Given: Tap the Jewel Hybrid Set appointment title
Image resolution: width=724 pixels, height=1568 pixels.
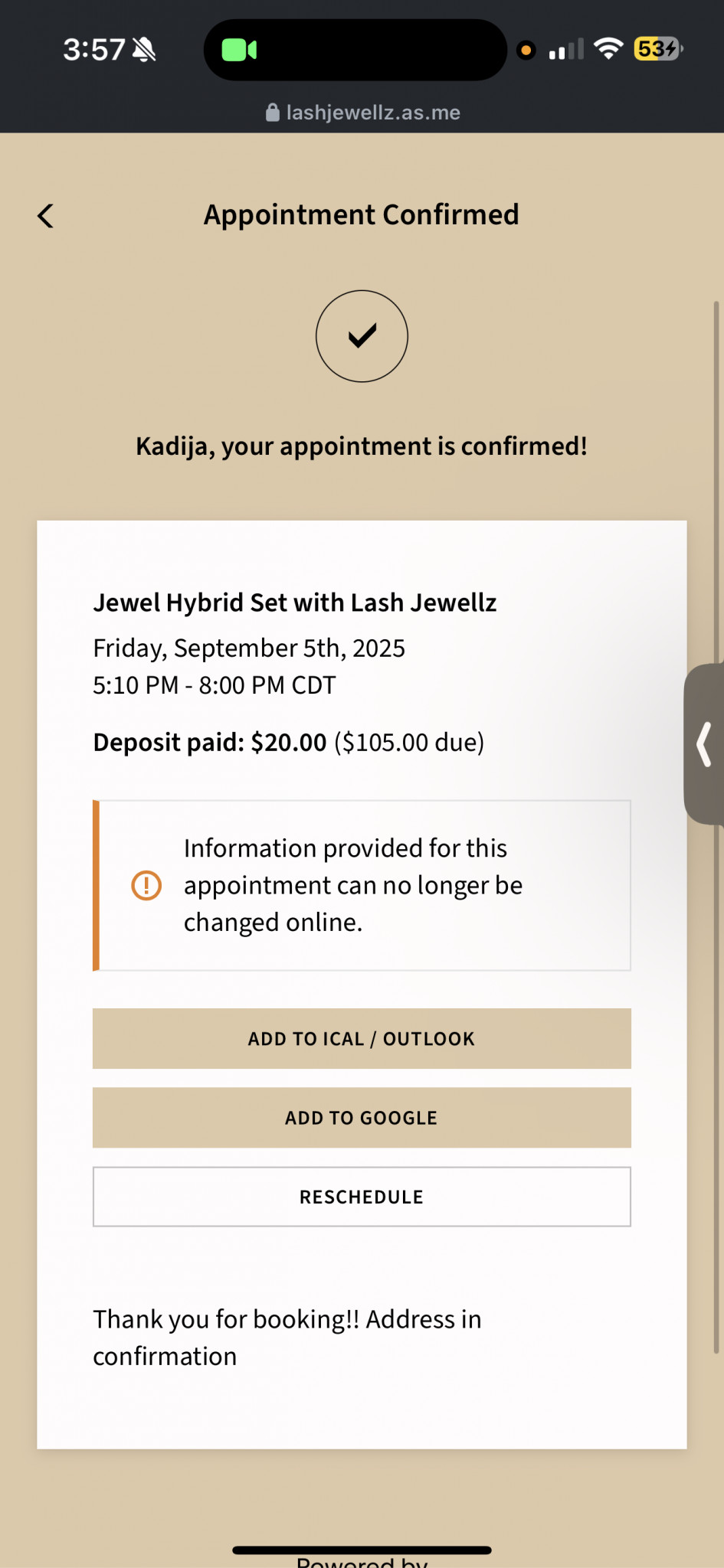Looking at the screenshot, I should tap(295, 603).
